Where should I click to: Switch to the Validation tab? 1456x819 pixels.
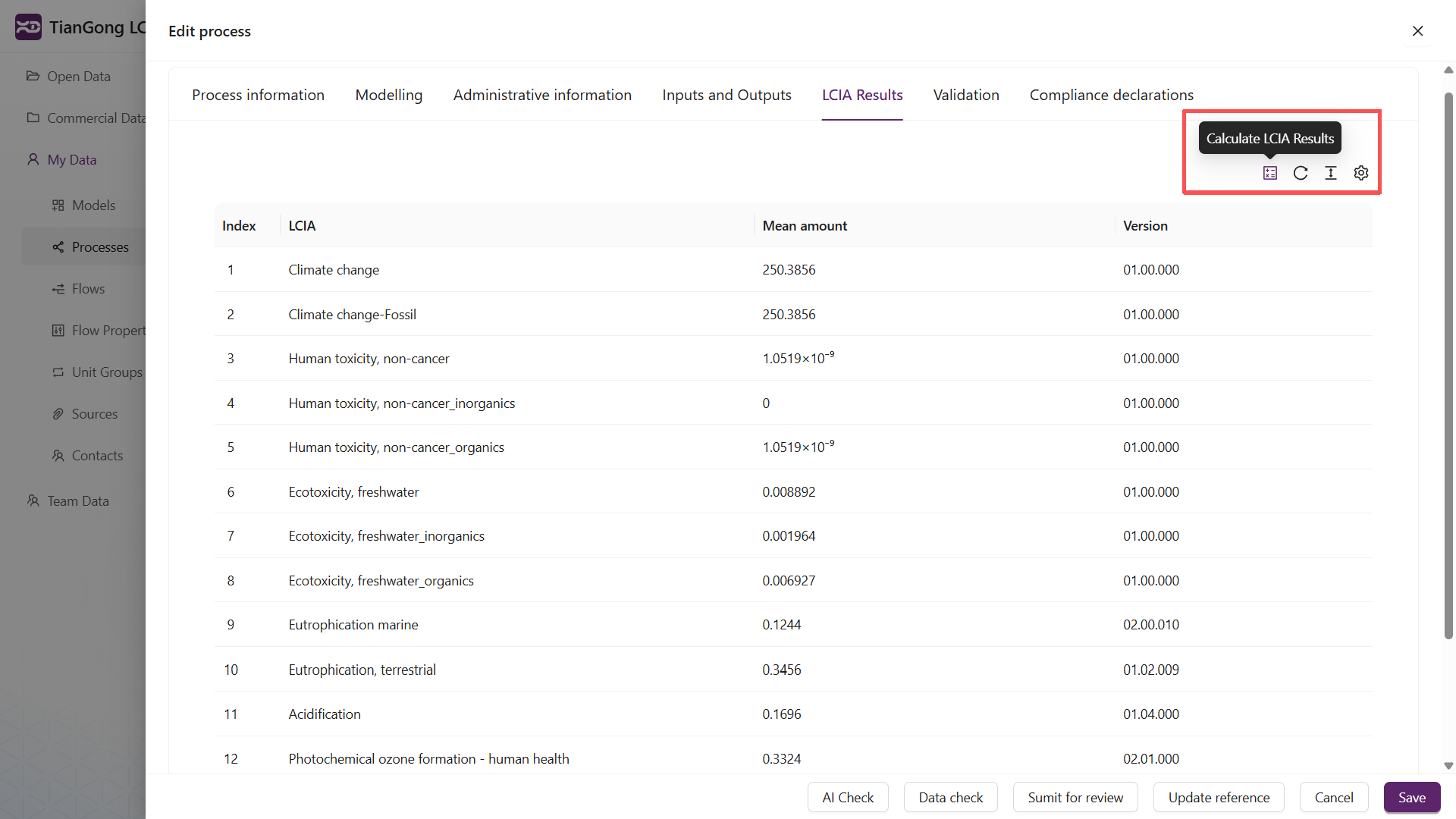[x=965, y=95]
